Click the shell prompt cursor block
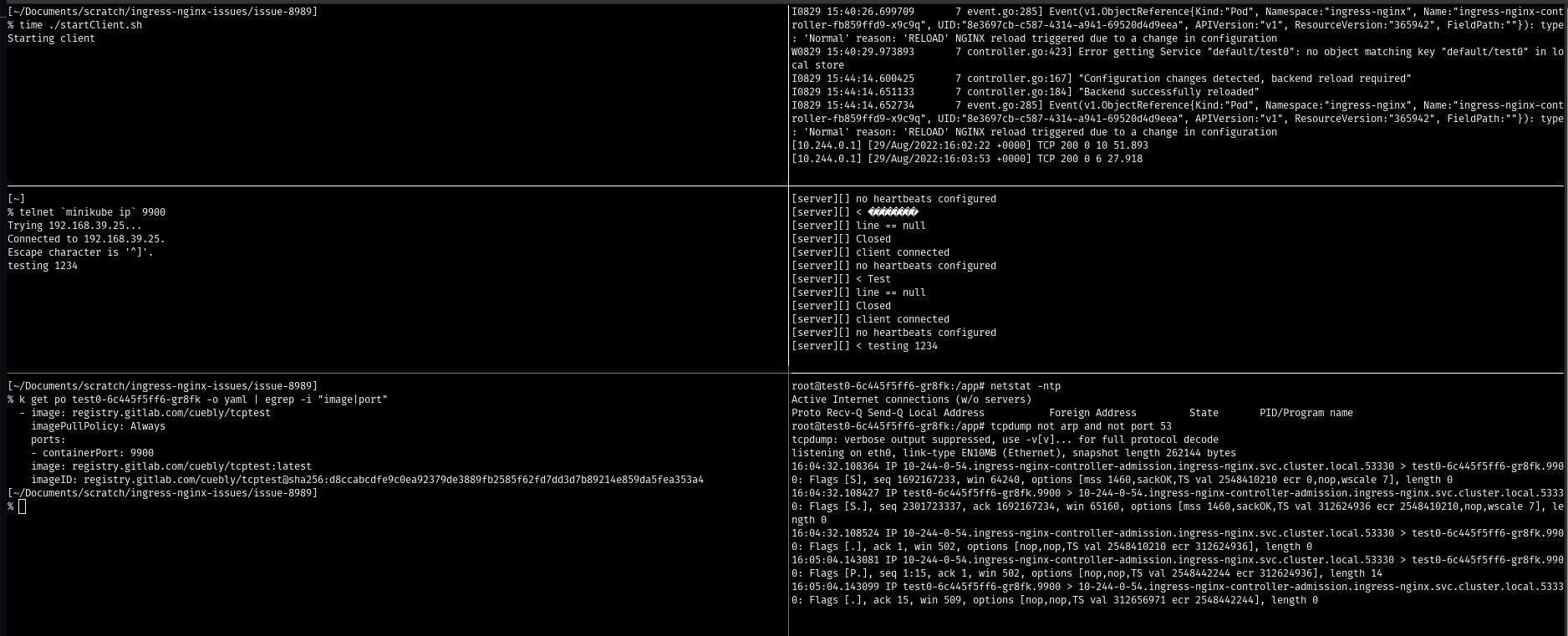This screenshot has width=1568, height=636. coord(23,506)
